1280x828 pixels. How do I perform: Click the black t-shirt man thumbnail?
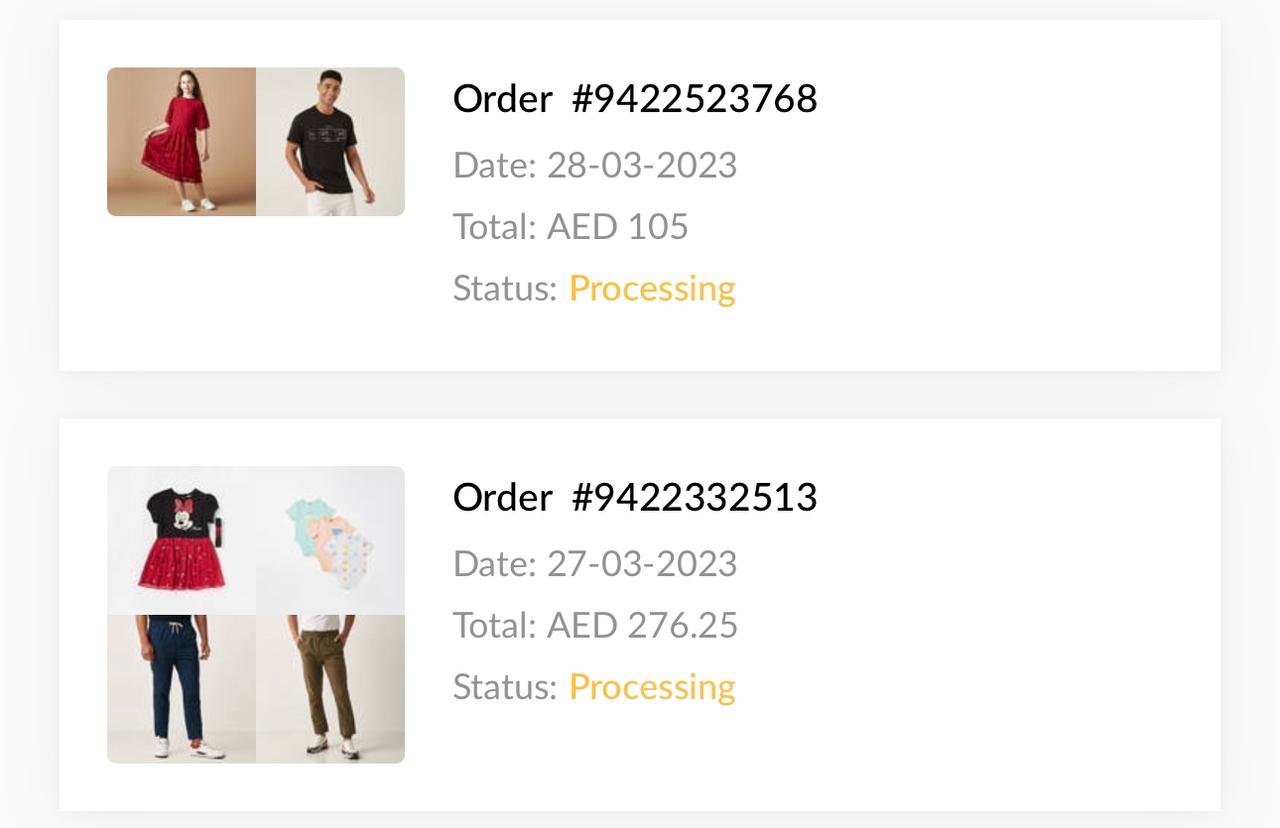(330, 142)
